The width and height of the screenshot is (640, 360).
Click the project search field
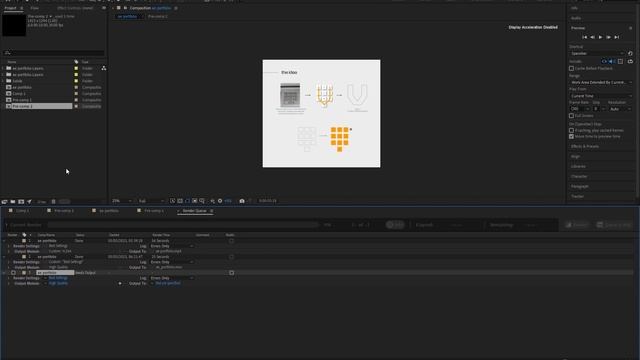coord(54,53)
